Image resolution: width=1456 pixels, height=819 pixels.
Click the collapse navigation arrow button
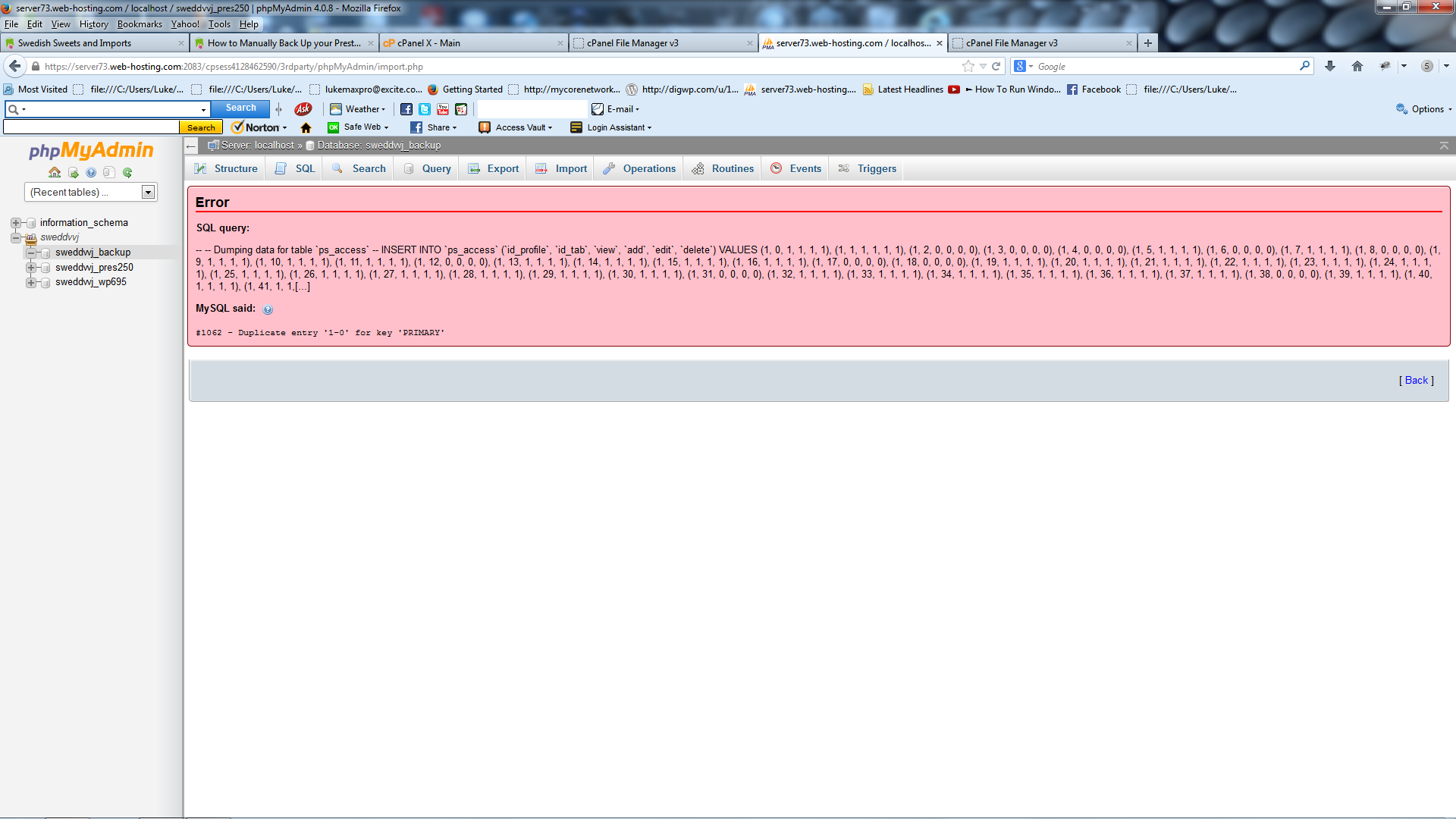coord(191,146)
